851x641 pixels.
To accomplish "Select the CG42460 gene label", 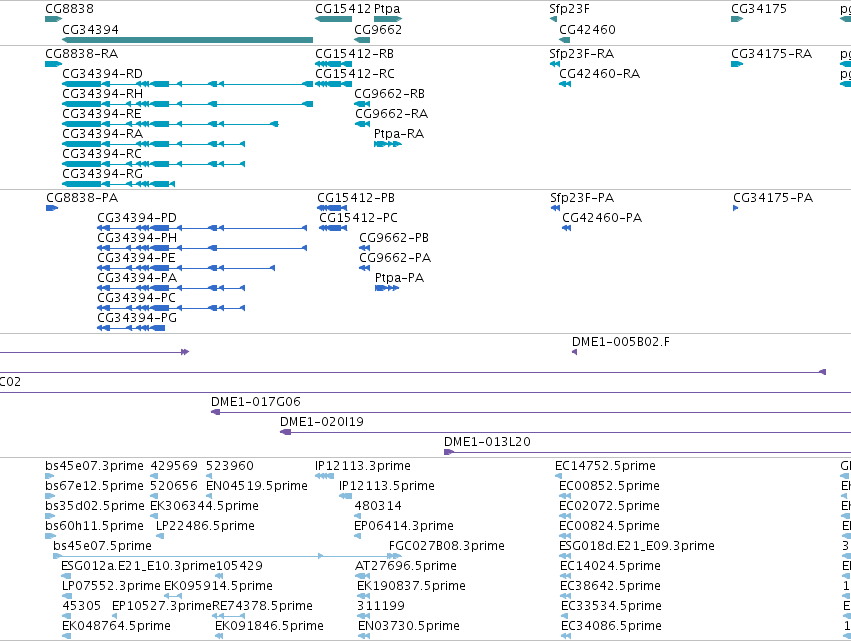I will click(x=587, y=29).
